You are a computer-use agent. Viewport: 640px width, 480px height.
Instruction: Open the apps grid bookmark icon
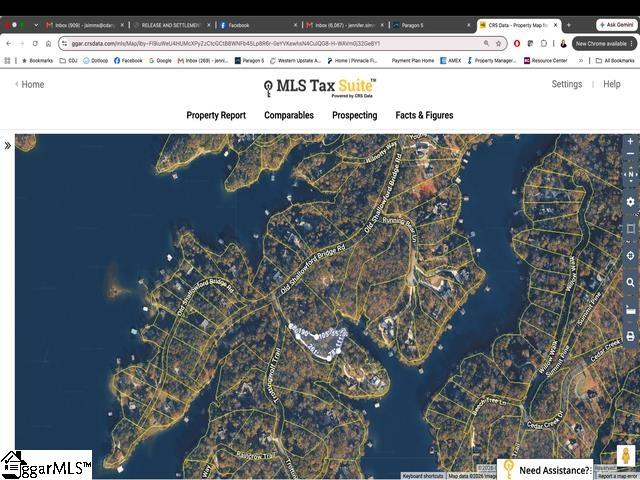click(7, 60)
